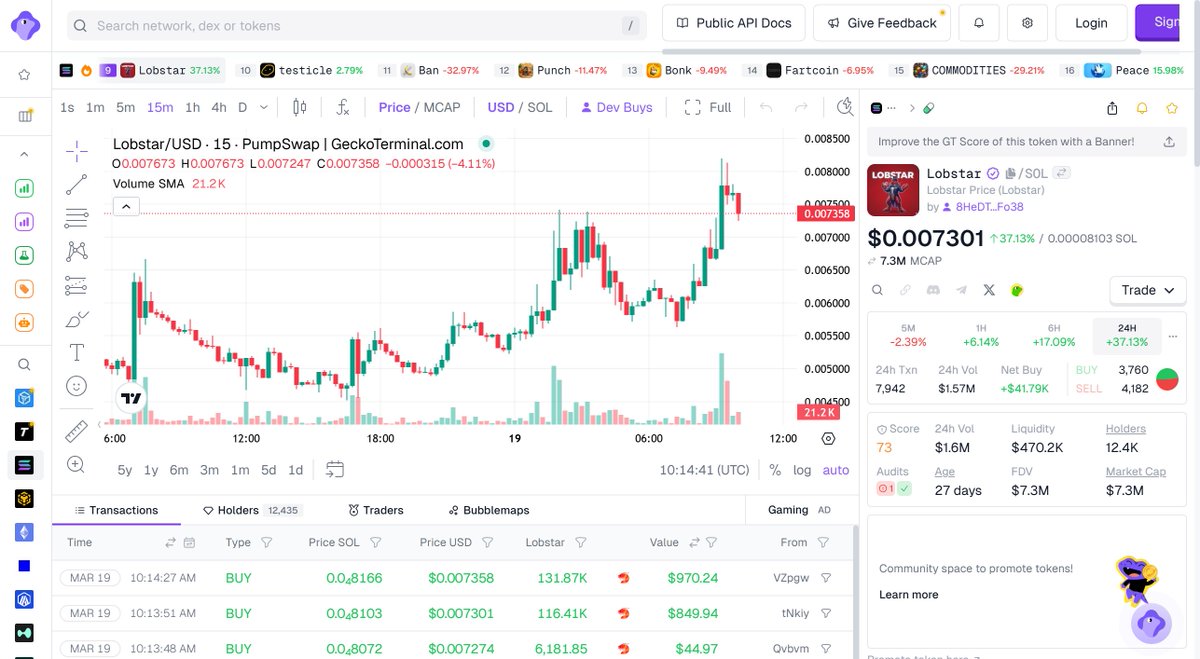Toggle log scale on chart
The height and width of the screenshot is (659, 1200).
[802, 470]
